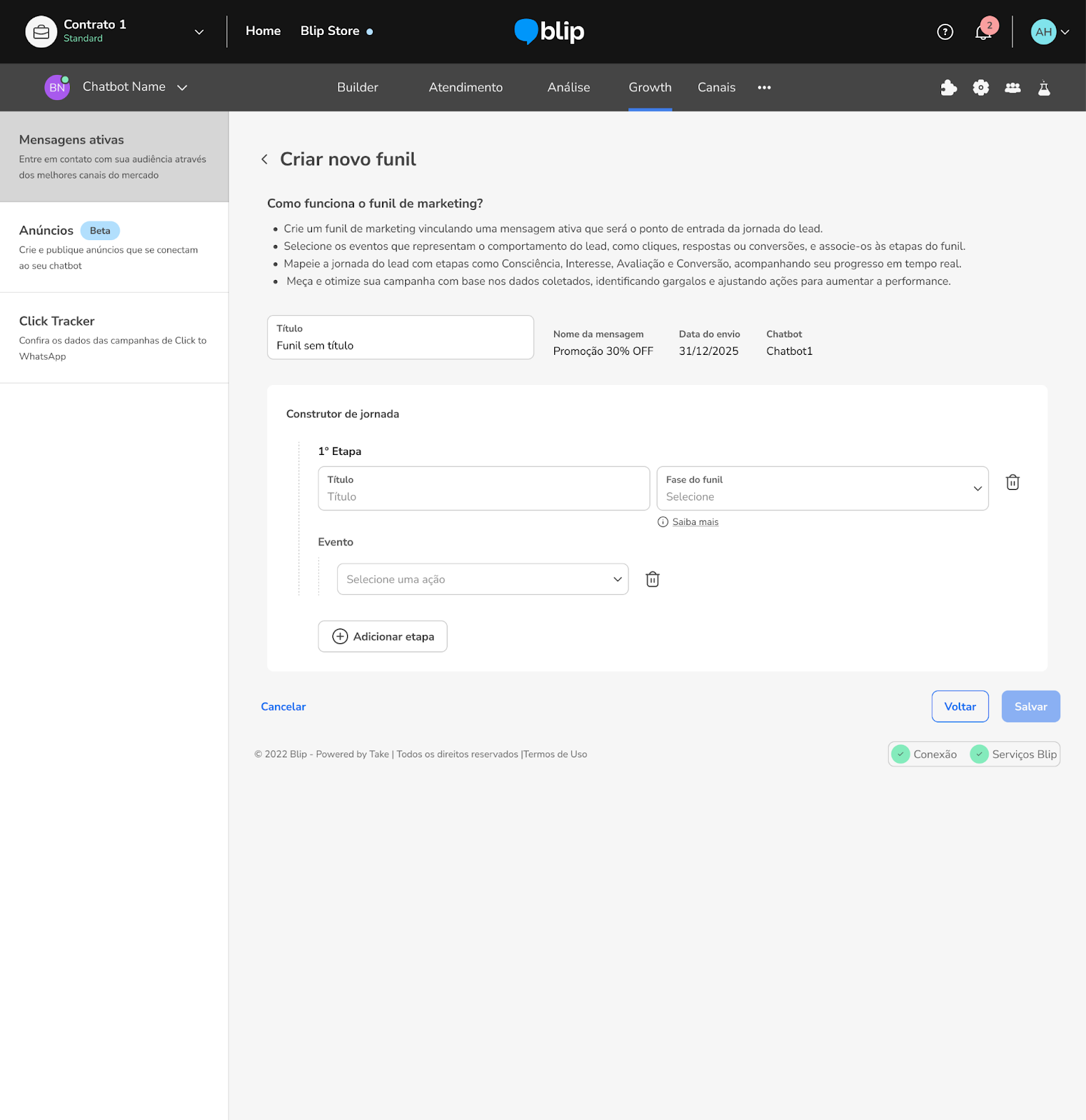Click the Saiba mais link
The width and height of the screenshot is (1086, 1120).
coord(695,522)
